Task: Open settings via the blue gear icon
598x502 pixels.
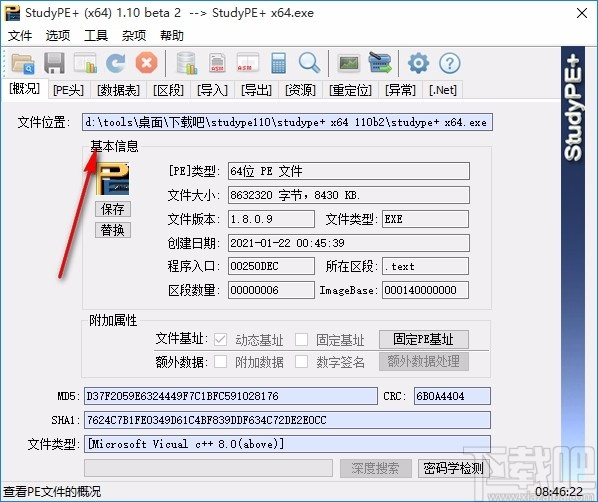Action: click(418, 63)
